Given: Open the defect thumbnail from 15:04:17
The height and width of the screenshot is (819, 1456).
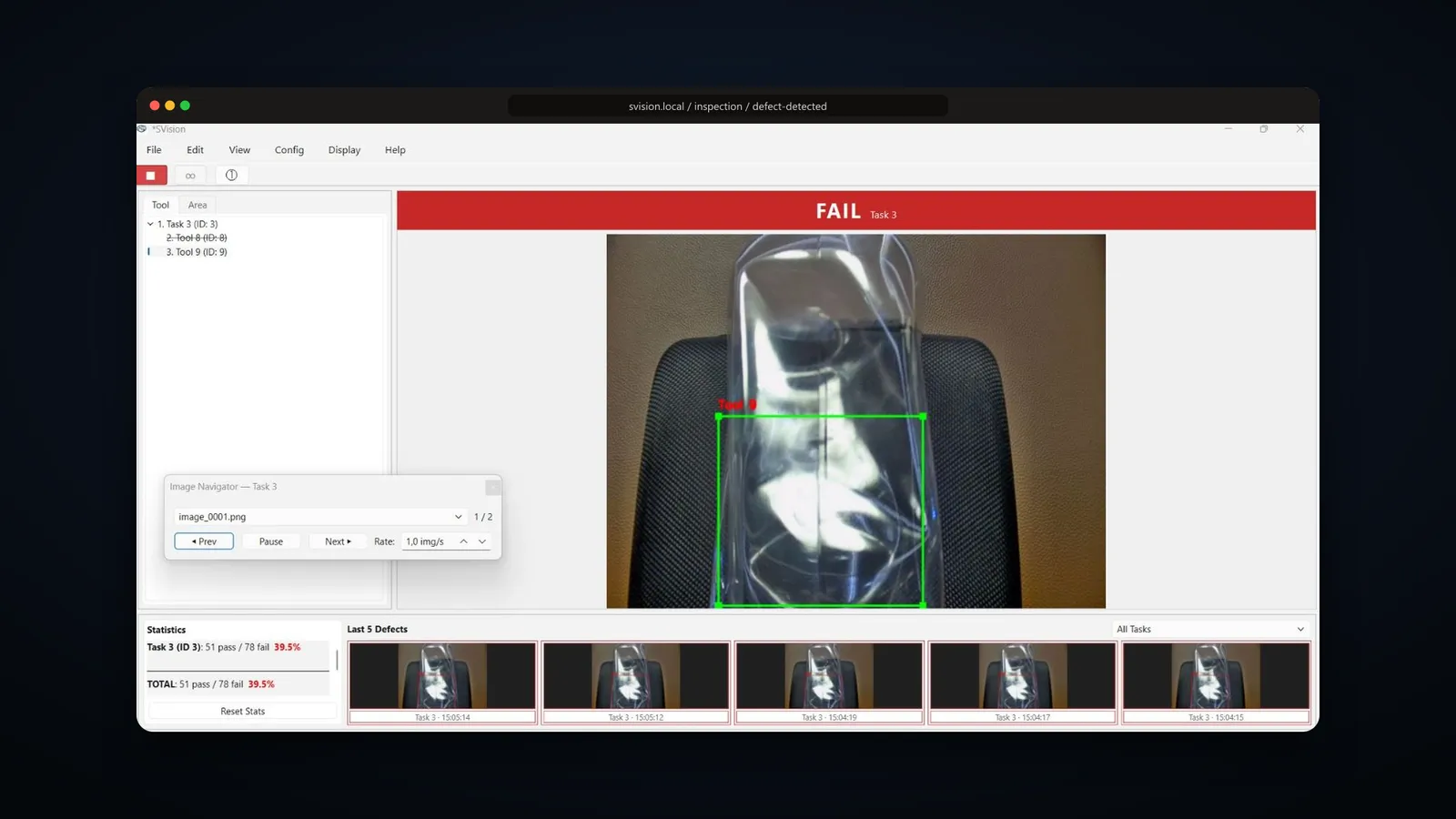Looking at the screenshot, I should [x=1023, y=682].
